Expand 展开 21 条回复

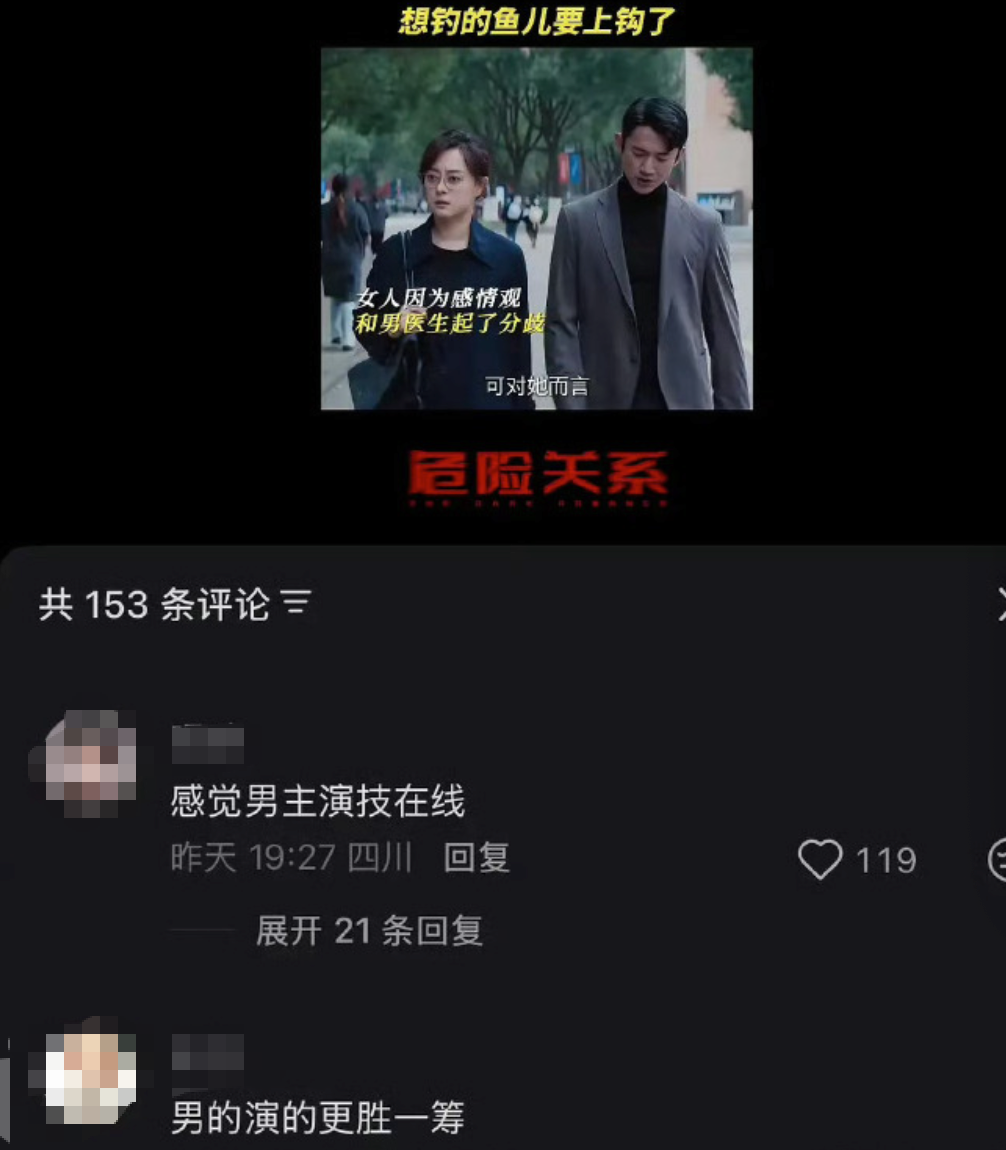(369, 930)
